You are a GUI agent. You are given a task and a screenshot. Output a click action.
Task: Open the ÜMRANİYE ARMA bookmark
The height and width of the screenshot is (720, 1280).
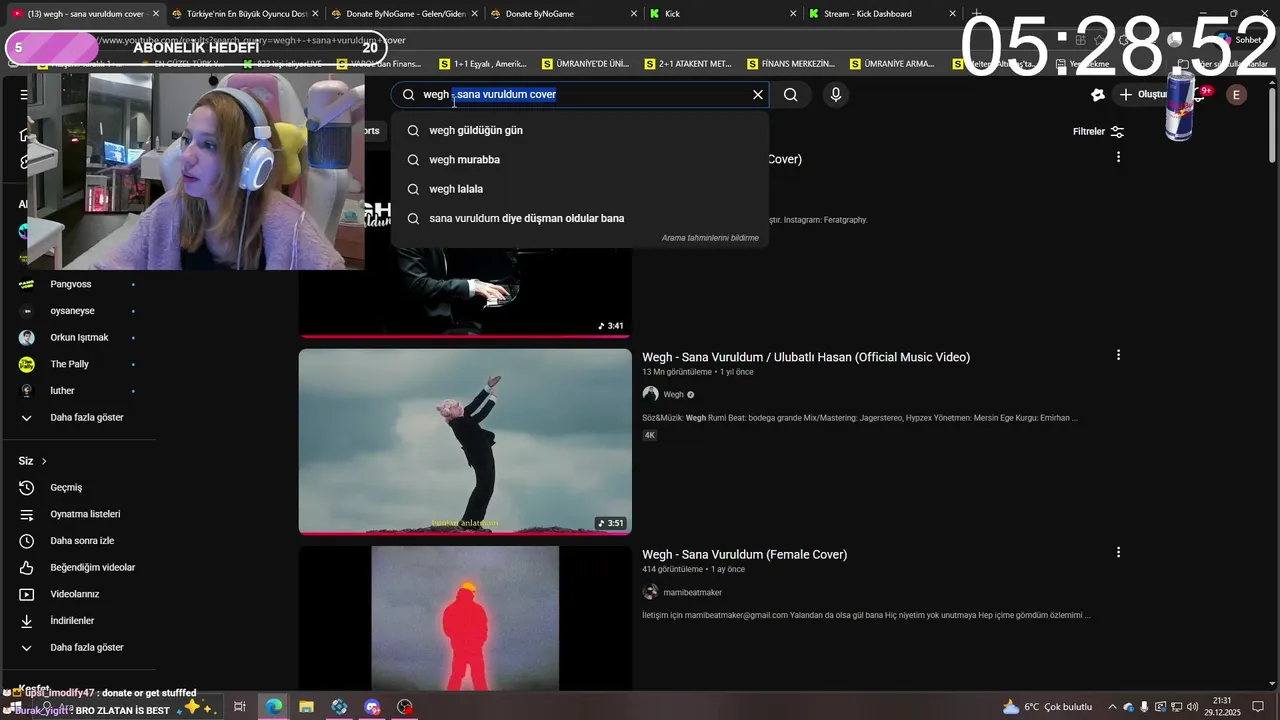coord(893,64)
